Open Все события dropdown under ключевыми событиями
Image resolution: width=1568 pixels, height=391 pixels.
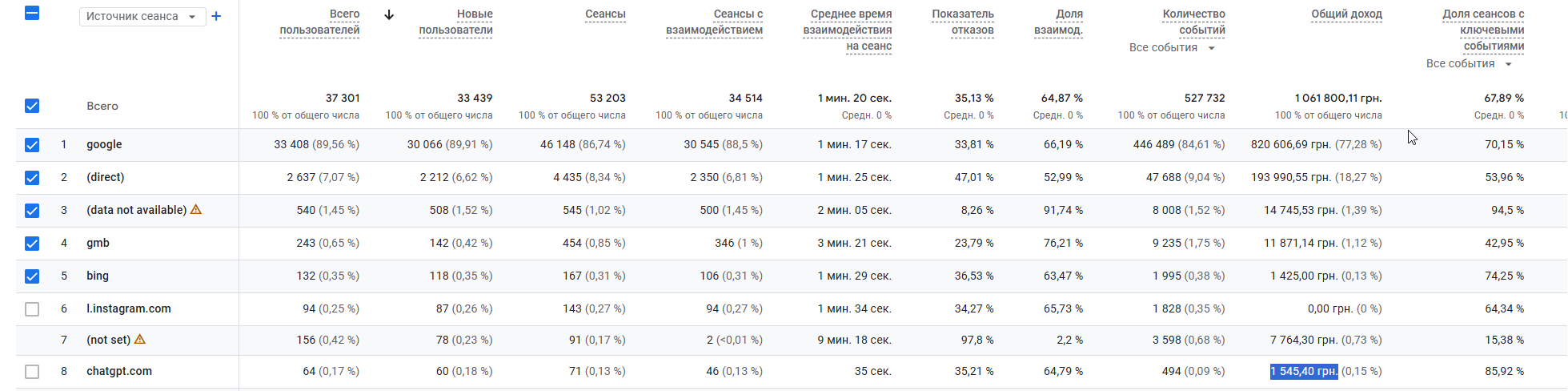tap(1469, 64)
